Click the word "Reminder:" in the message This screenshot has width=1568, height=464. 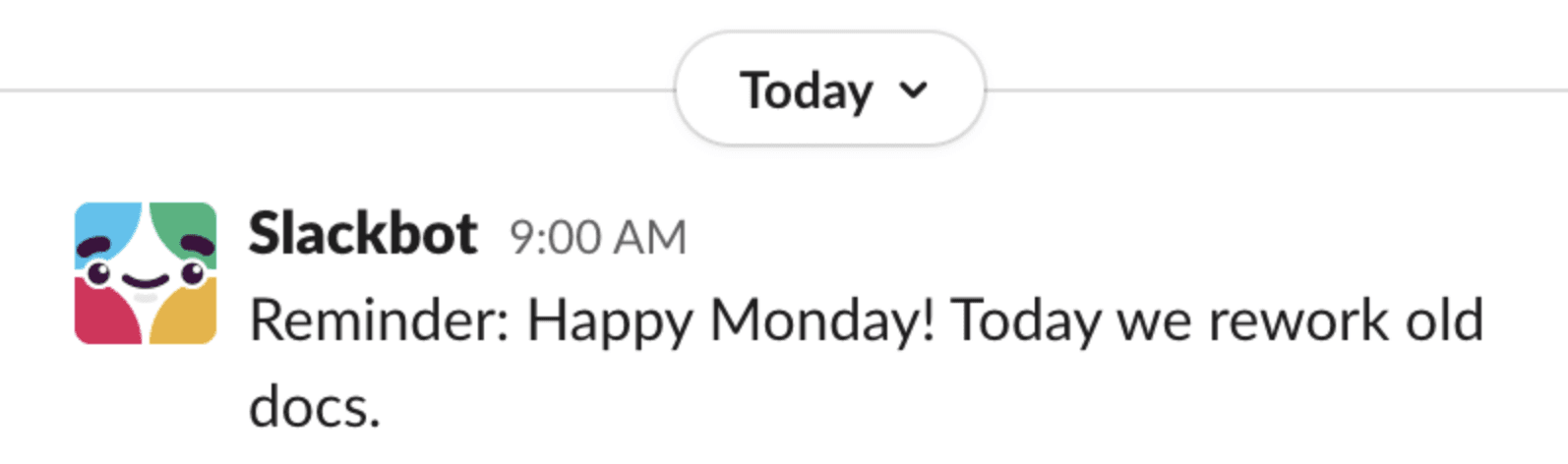(379, 321)
